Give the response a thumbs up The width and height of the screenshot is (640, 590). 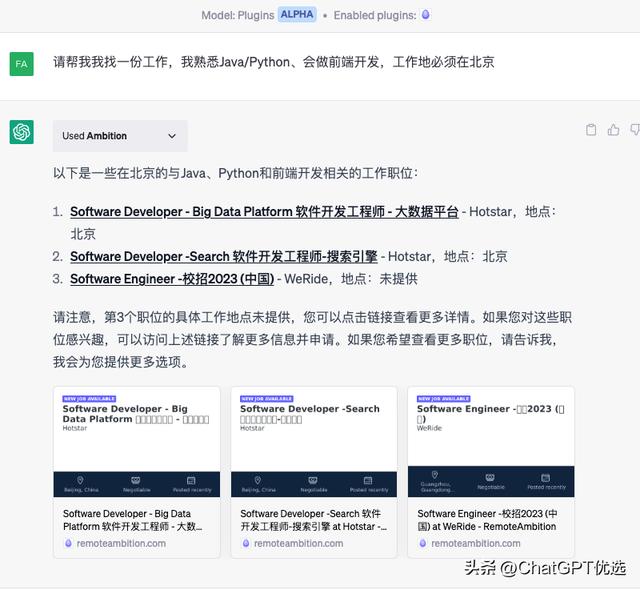613,130
